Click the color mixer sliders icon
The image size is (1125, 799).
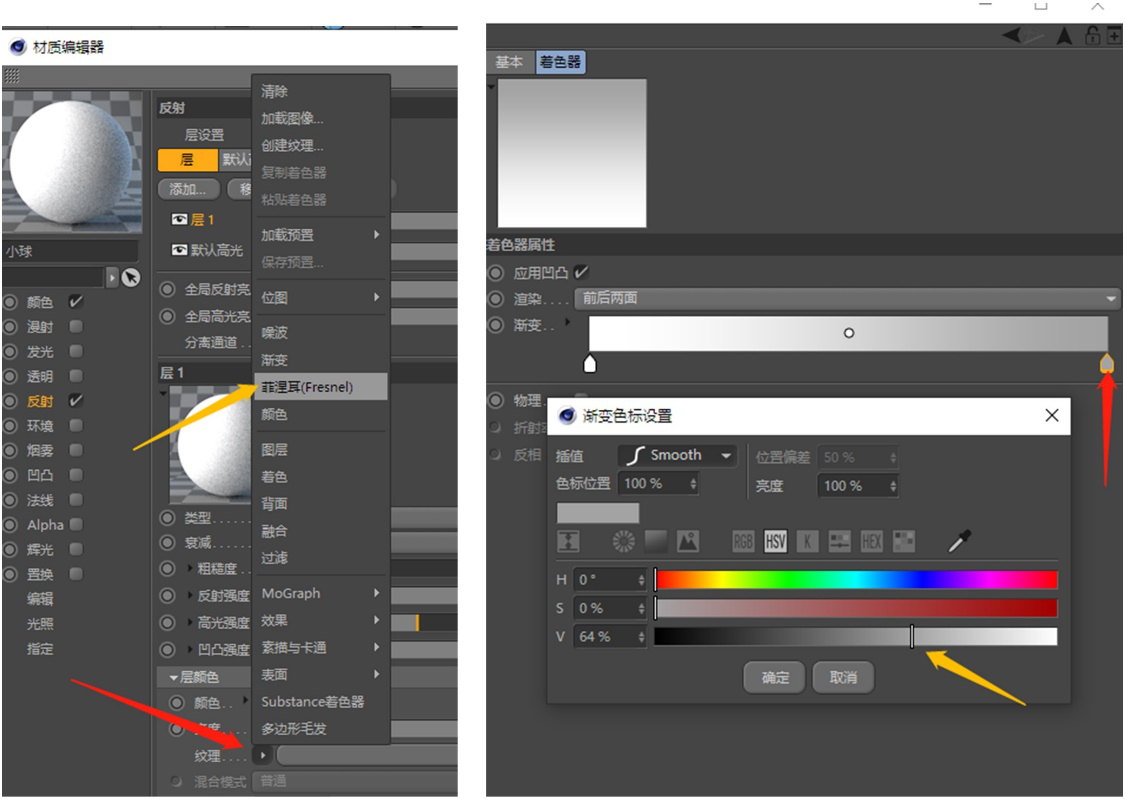click(839, 542)
